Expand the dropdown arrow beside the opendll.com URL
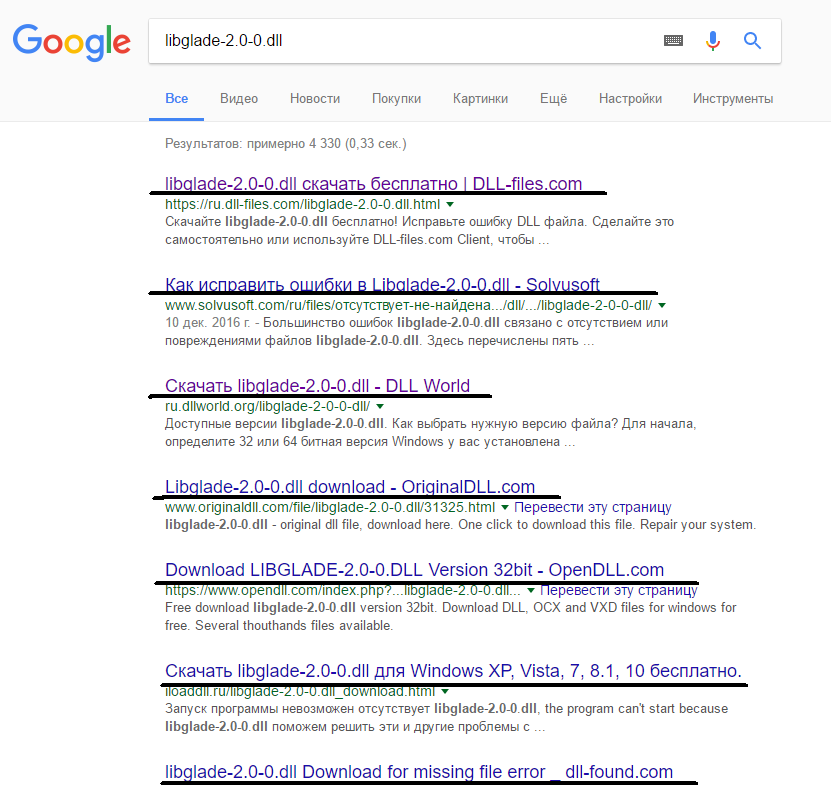The width and height of the screenshot is (831, 792). tap(531, 591)
